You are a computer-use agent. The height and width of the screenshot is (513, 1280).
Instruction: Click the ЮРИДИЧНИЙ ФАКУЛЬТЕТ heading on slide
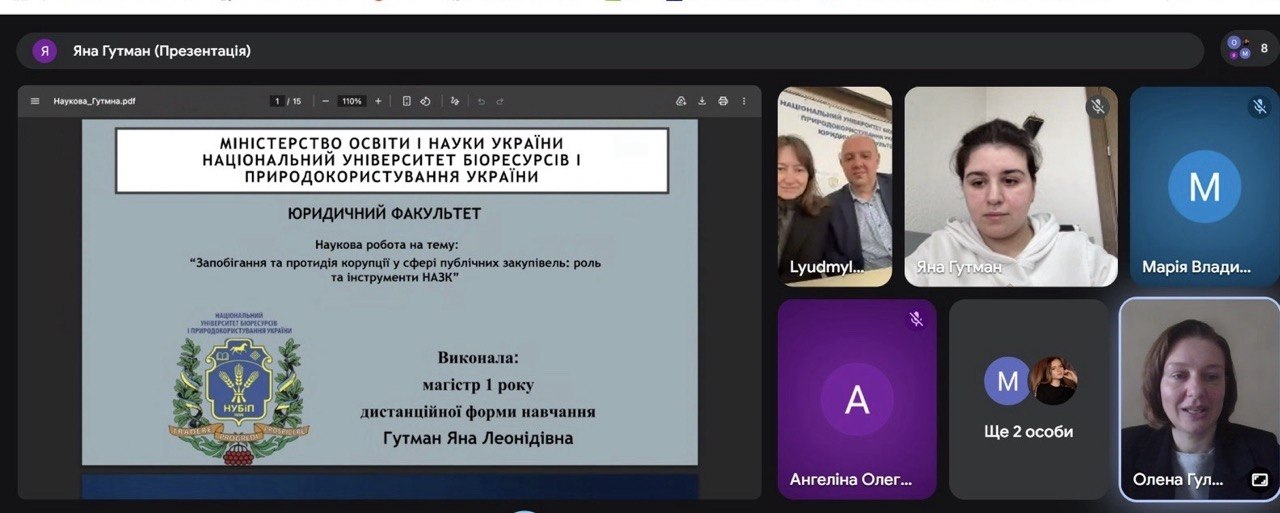click(x=384, y=214)
